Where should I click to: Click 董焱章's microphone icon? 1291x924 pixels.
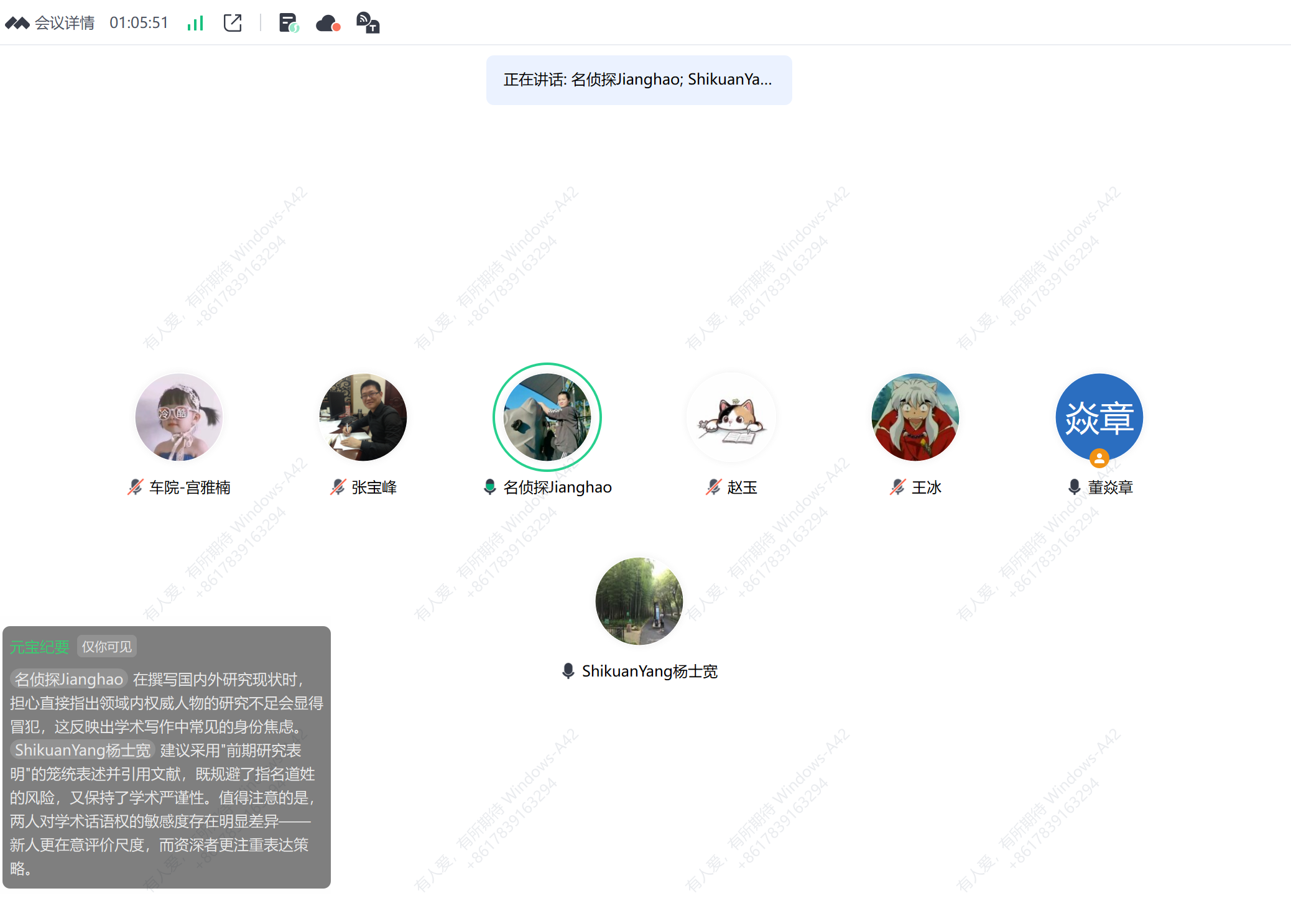coord(1074,487)
